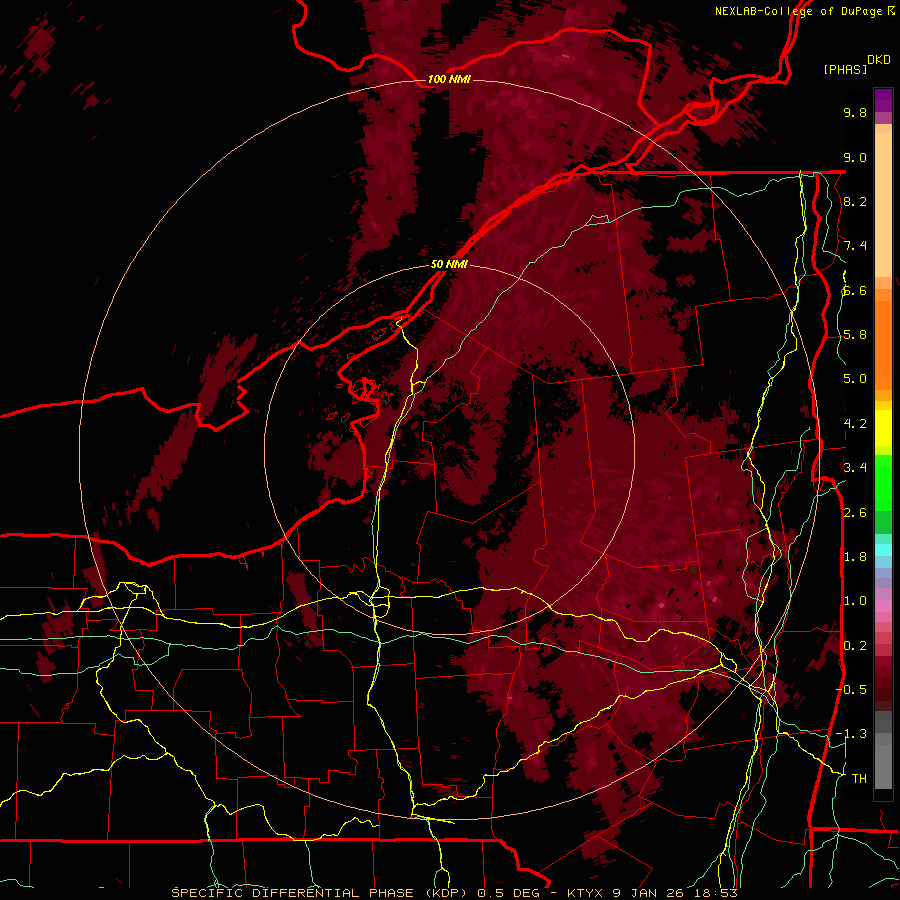Click the [PHAS] legend label

(x=845, y=69)
